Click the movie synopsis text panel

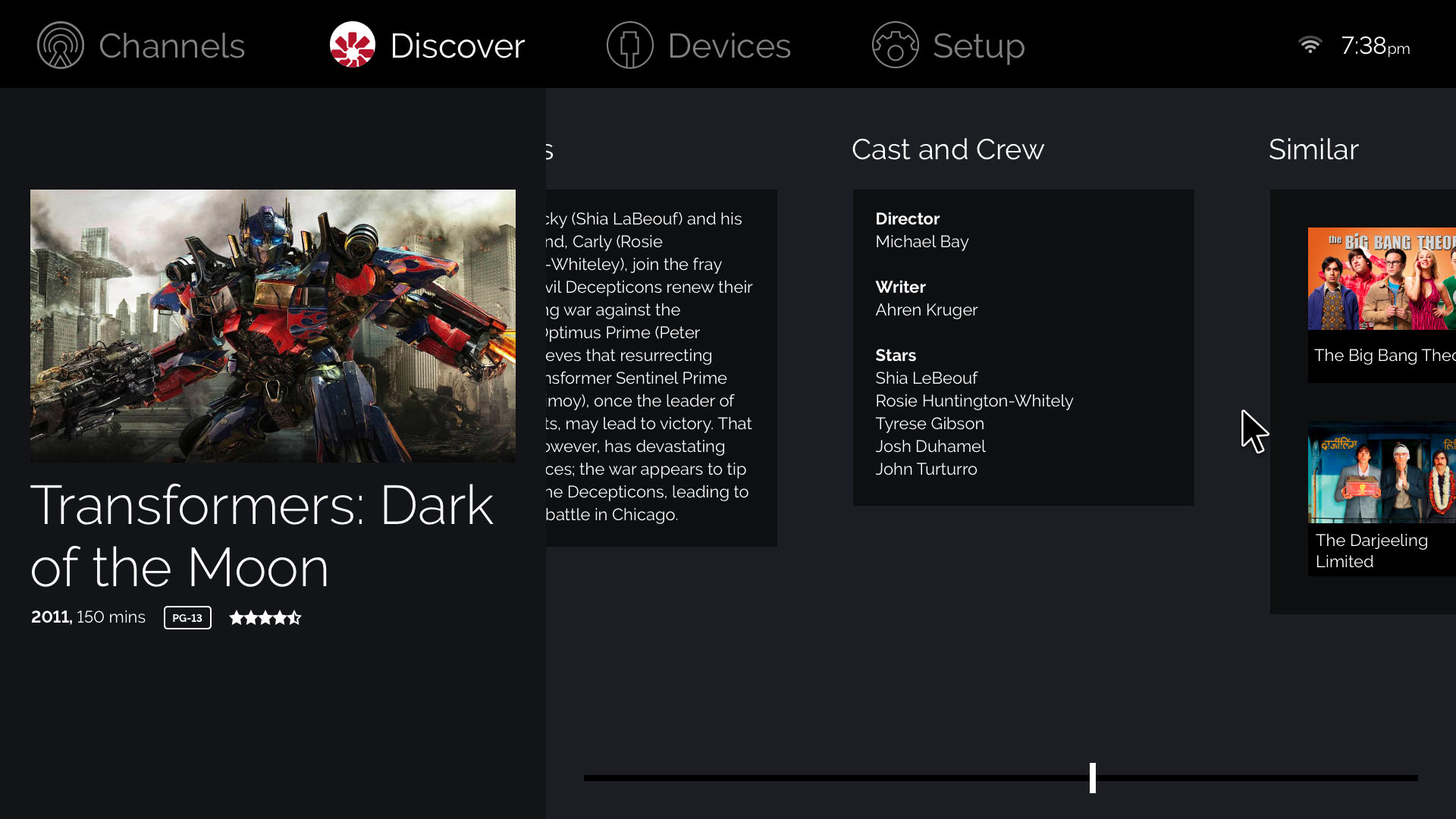click(661, 368)
